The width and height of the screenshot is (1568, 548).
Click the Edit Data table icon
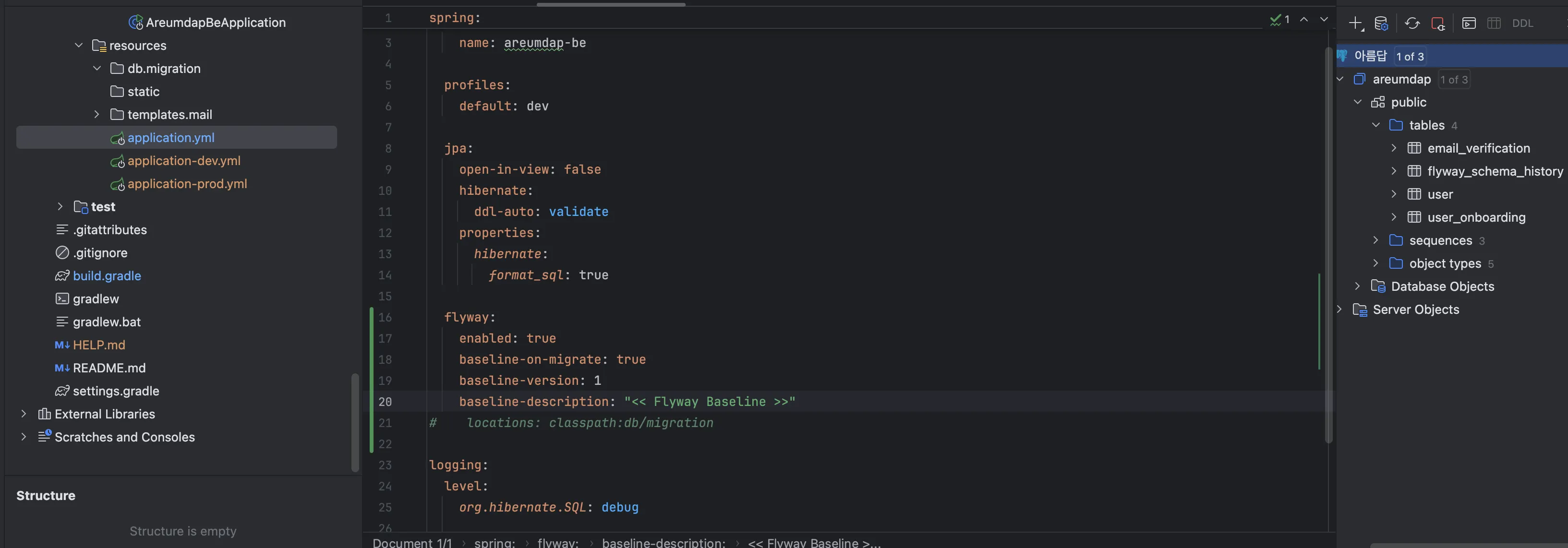click(x=1494, y=23)
